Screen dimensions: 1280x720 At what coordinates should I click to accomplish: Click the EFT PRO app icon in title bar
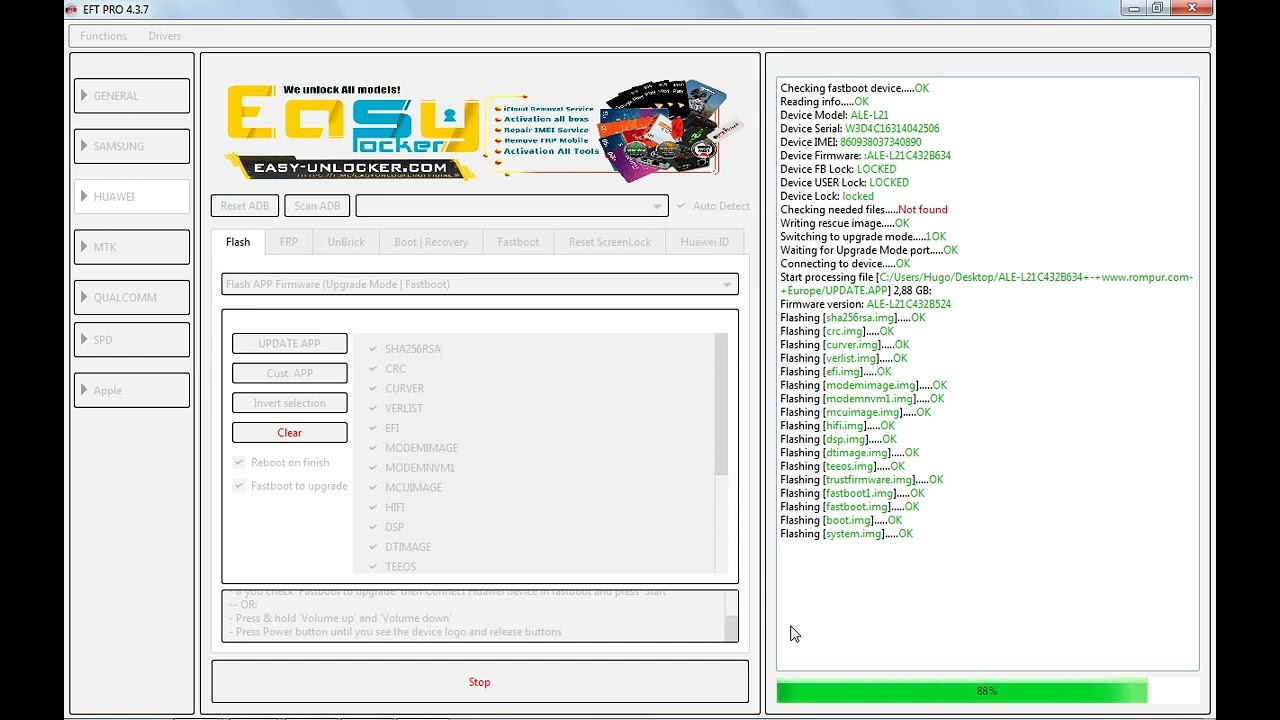tap(71, 9)
